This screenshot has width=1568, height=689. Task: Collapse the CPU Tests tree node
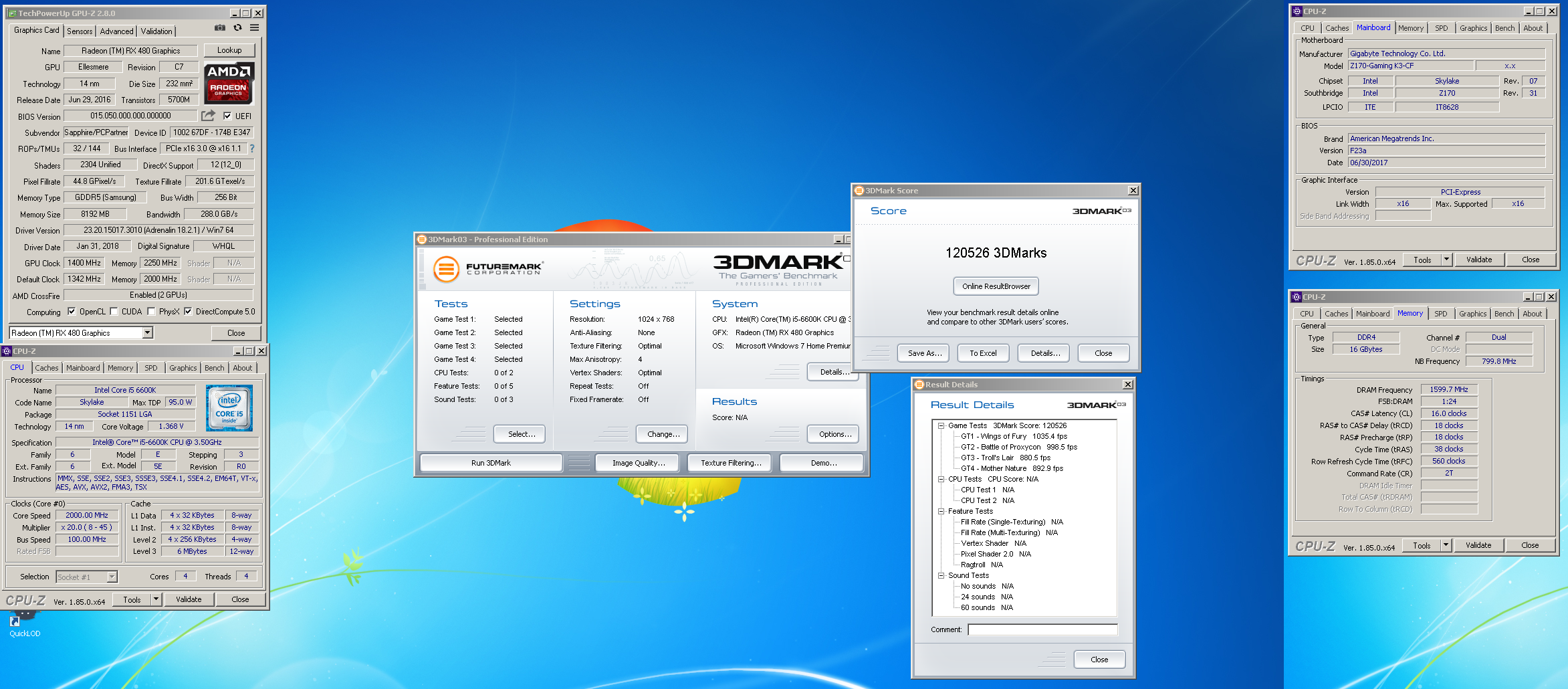pyautogui.click(x=941, y=479)
